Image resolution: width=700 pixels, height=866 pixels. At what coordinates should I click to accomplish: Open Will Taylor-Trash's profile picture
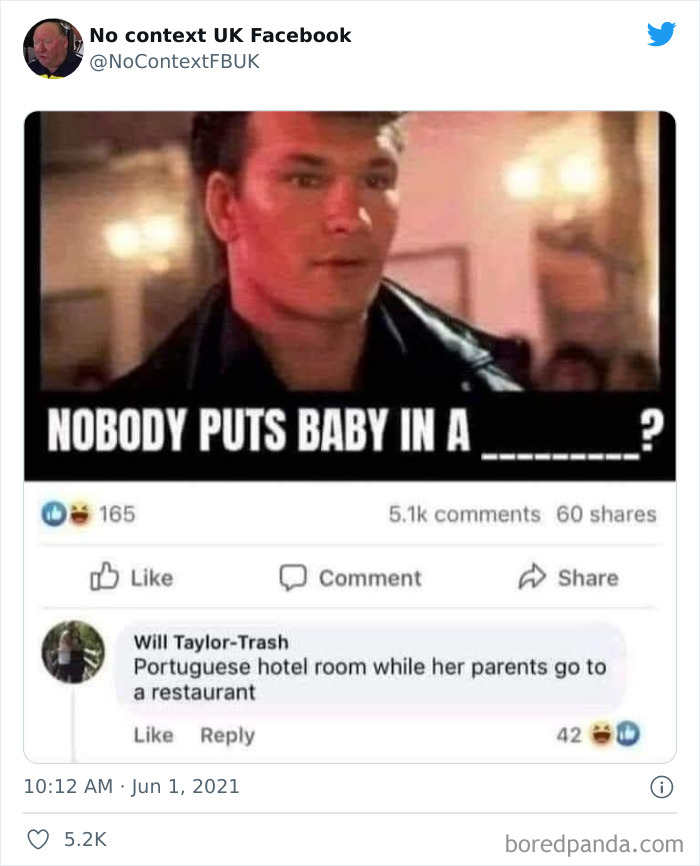tap(74, 654)
